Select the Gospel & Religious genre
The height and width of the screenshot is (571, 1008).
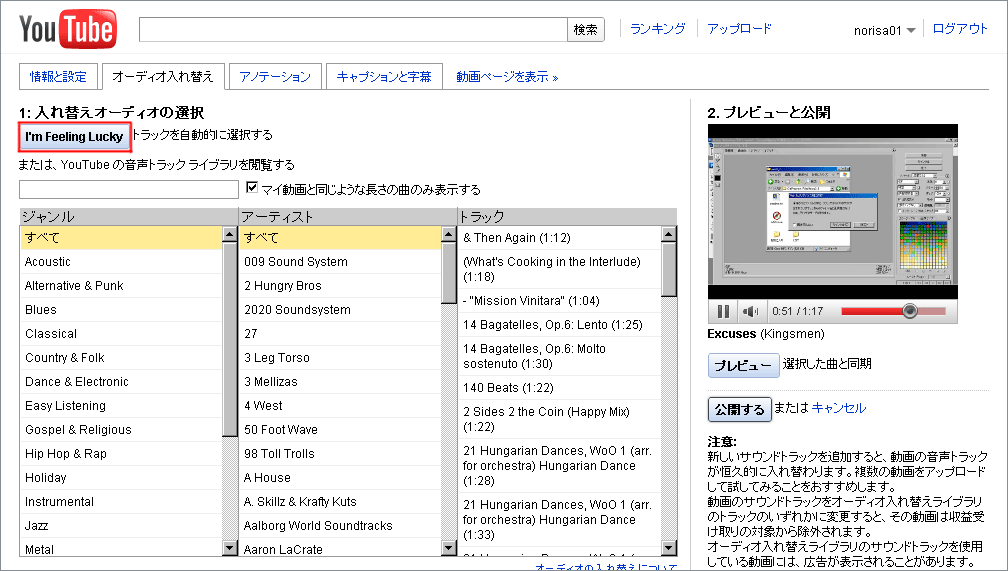(x=121, y=430)
